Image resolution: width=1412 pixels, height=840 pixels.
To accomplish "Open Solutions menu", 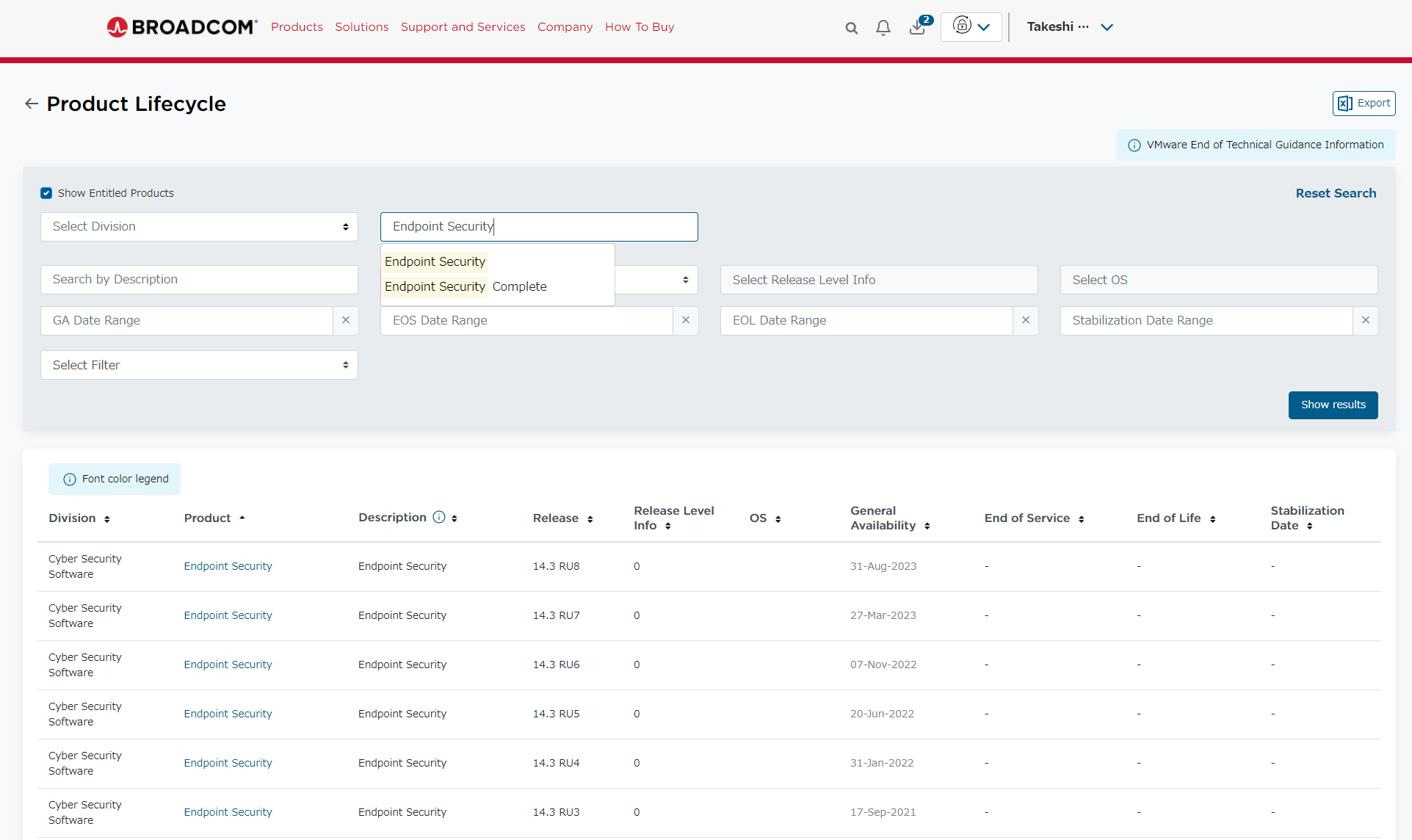I will (x=362, y=27).
